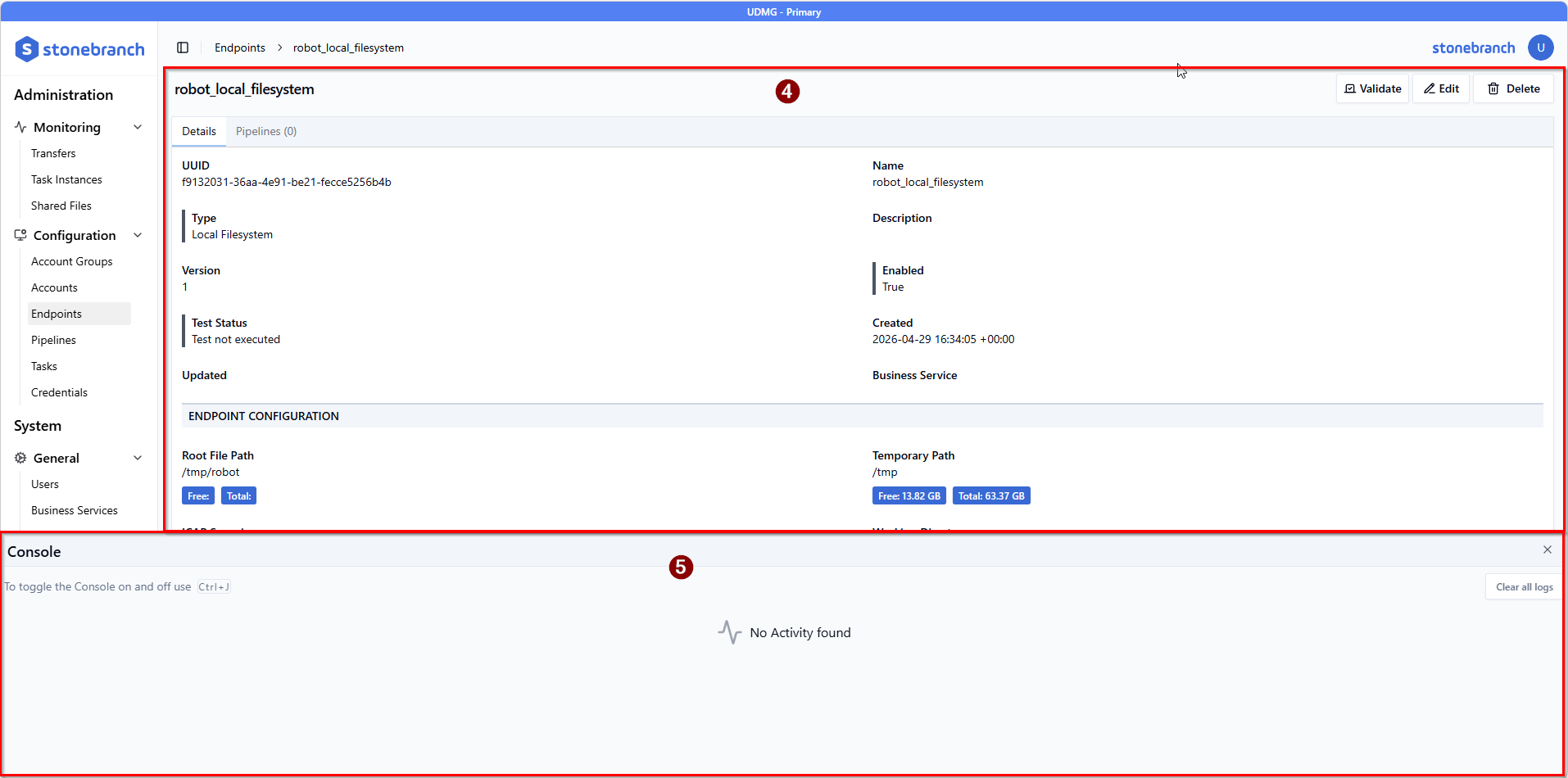1568x778 pixels.
Task: Open Shared Files in sidebar
Action: [x=61, y=206]
